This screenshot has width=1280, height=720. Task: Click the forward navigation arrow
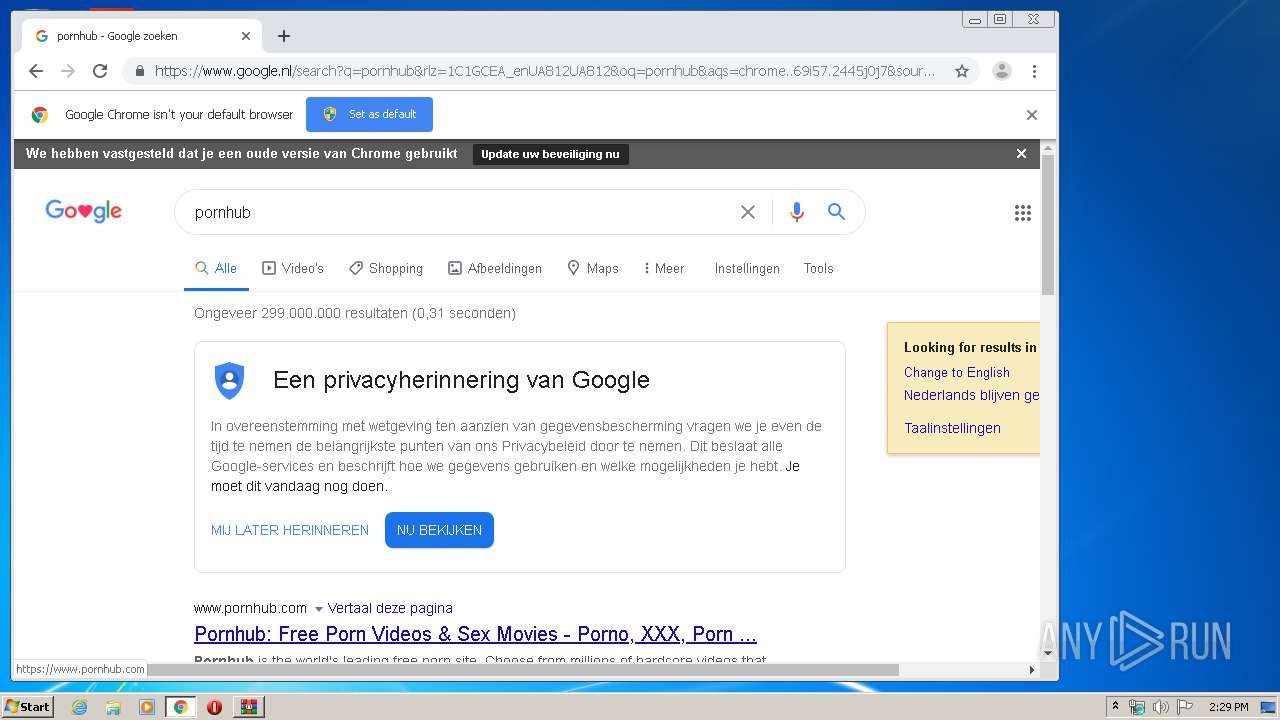pos(68,71)
